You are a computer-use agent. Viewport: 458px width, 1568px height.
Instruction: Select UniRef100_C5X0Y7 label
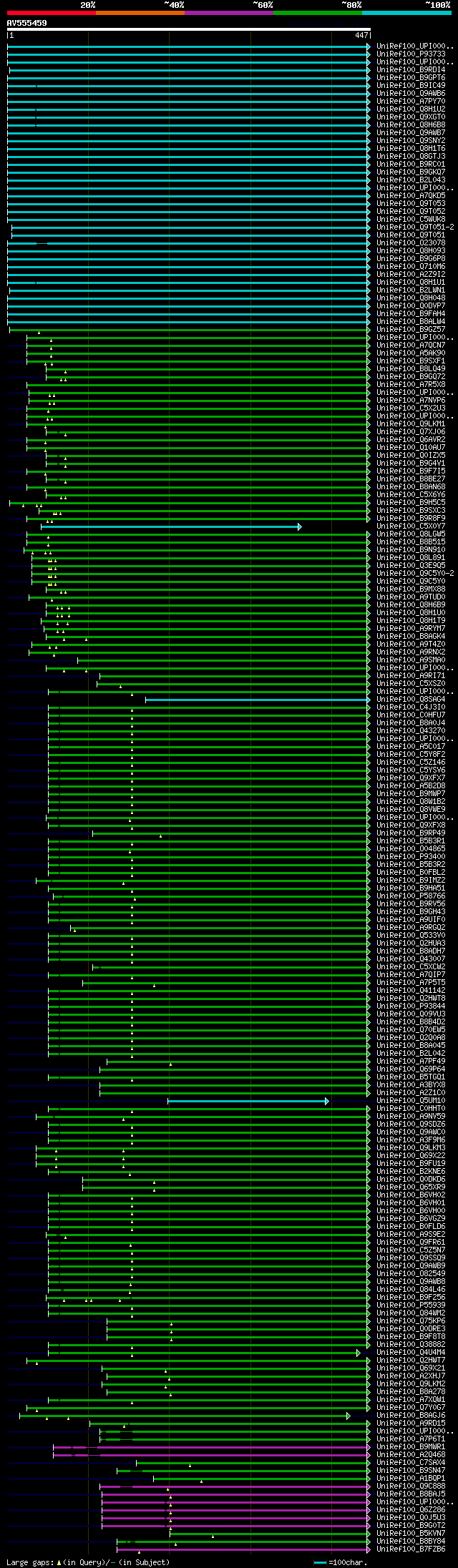click(x=411, y=526)
